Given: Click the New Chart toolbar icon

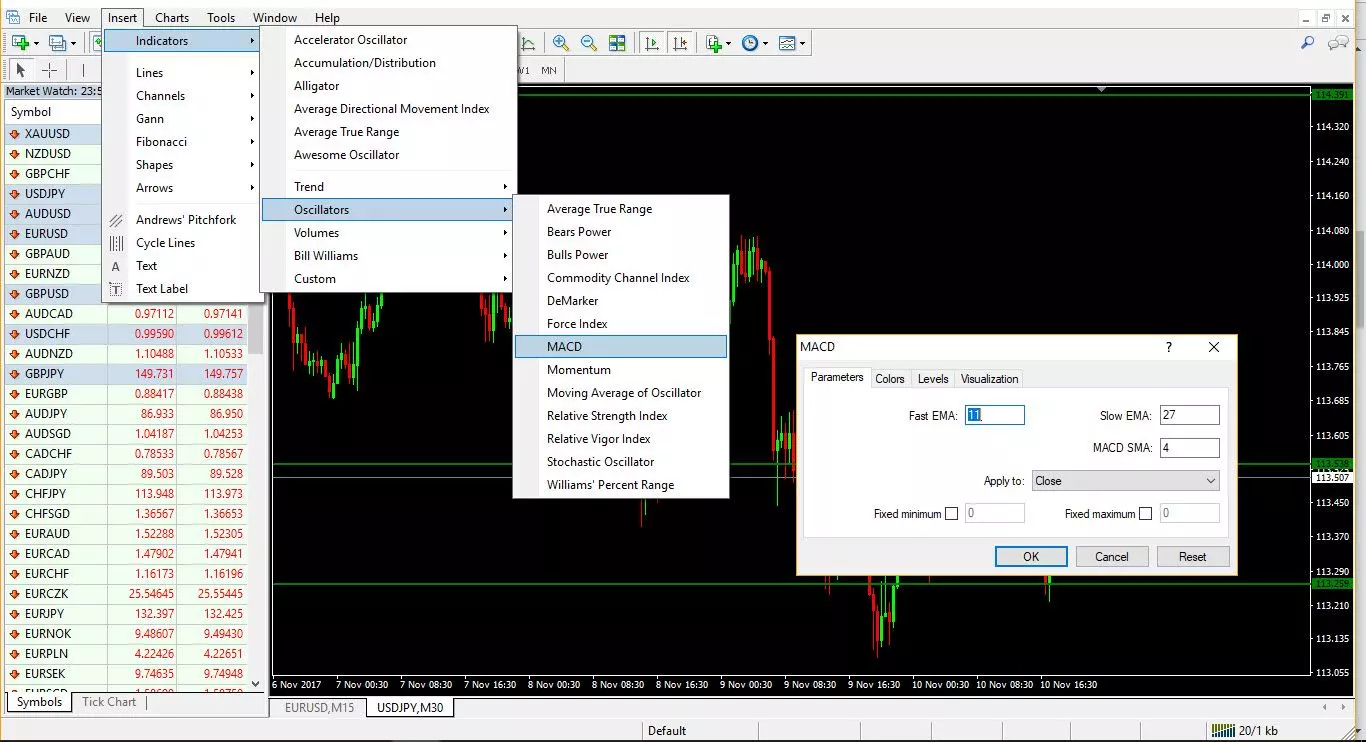Looking at the screenshot, I should click(20, 43).
